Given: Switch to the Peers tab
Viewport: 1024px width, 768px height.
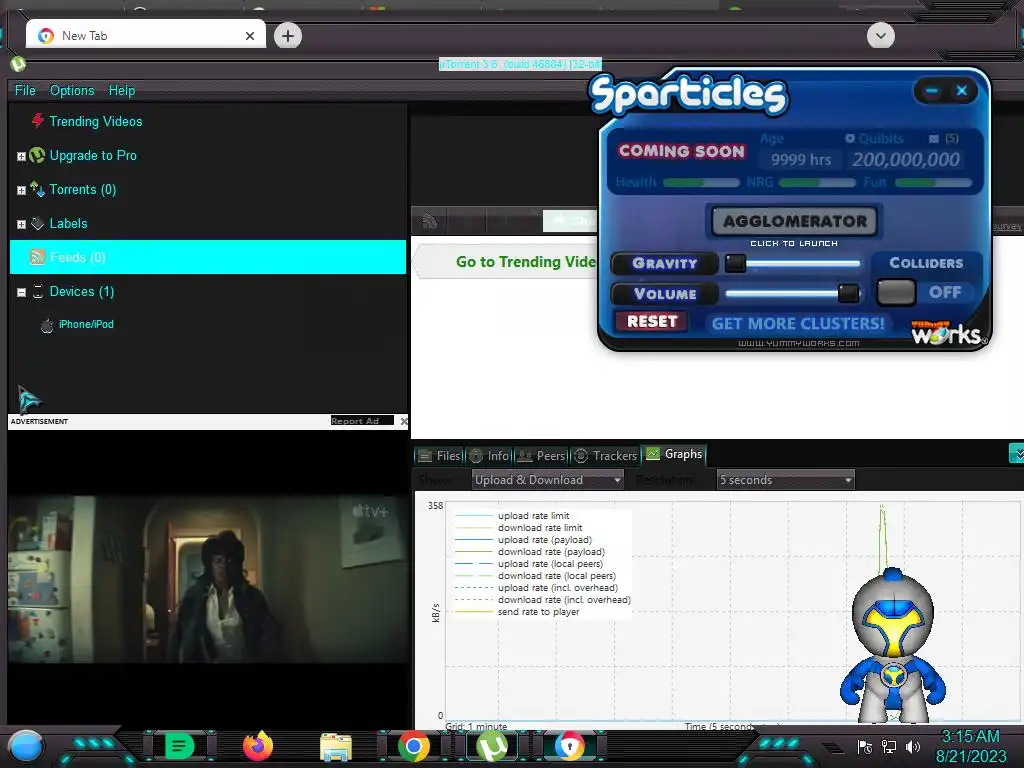Looking at the screenshot, I should pos(541,456).
